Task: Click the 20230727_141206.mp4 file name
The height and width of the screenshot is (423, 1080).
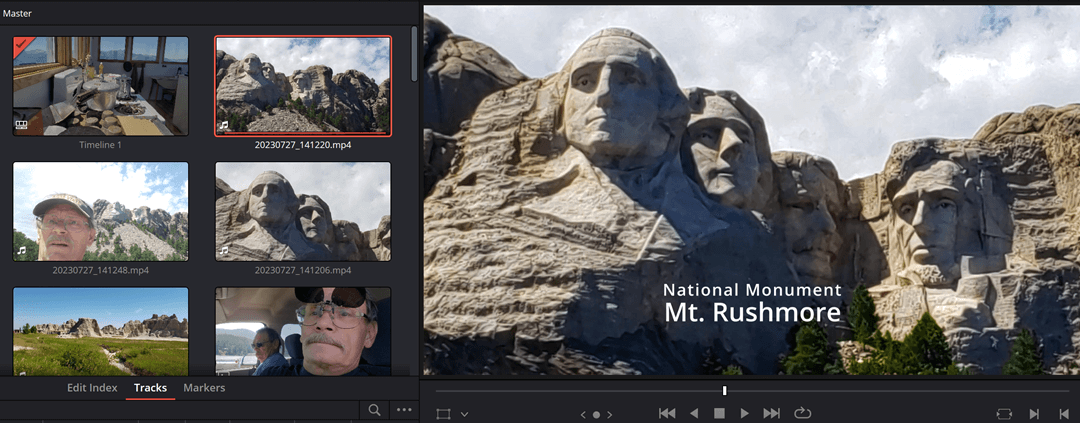Action: tap(303, 270)
